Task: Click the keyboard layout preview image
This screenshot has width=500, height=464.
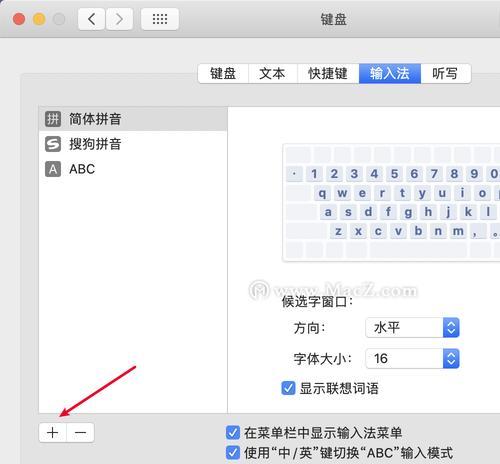Action: coord(391,202)
